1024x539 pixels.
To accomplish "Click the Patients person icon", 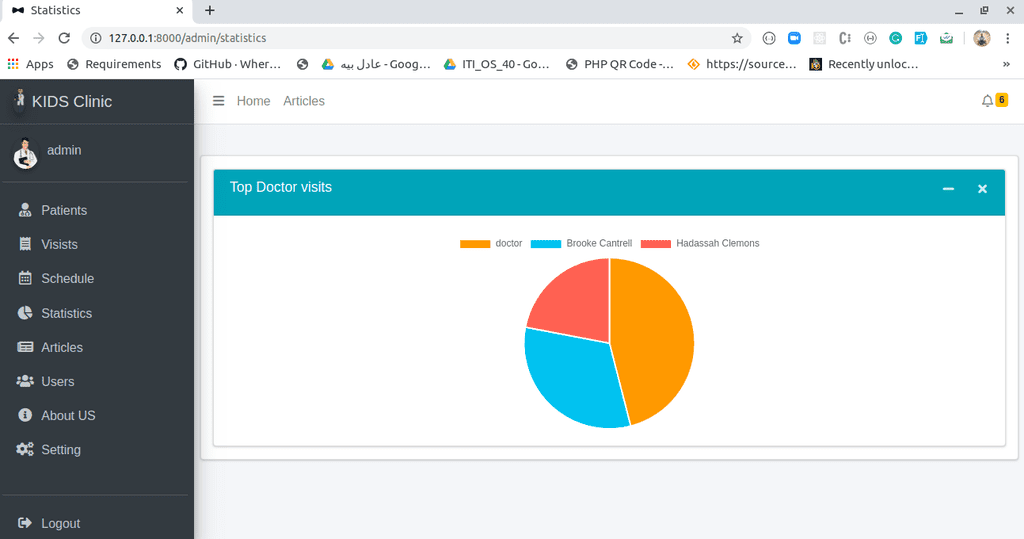I will click(25, 210).
